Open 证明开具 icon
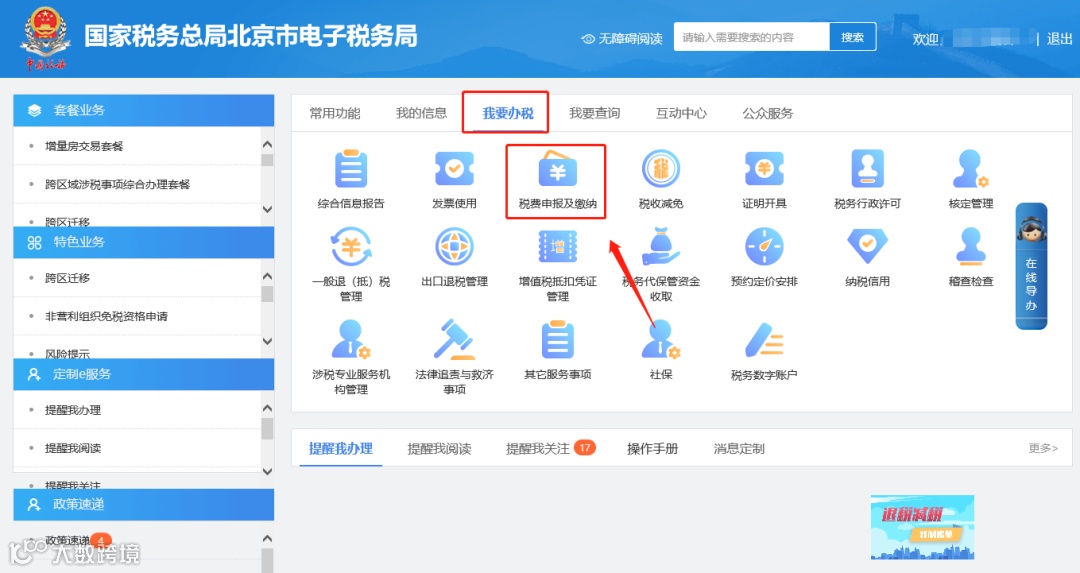1080x573 pixels. [764, 169]
